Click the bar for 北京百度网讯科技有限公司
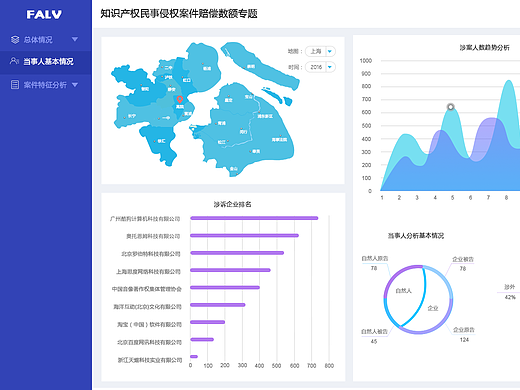 tap(202, 339)
